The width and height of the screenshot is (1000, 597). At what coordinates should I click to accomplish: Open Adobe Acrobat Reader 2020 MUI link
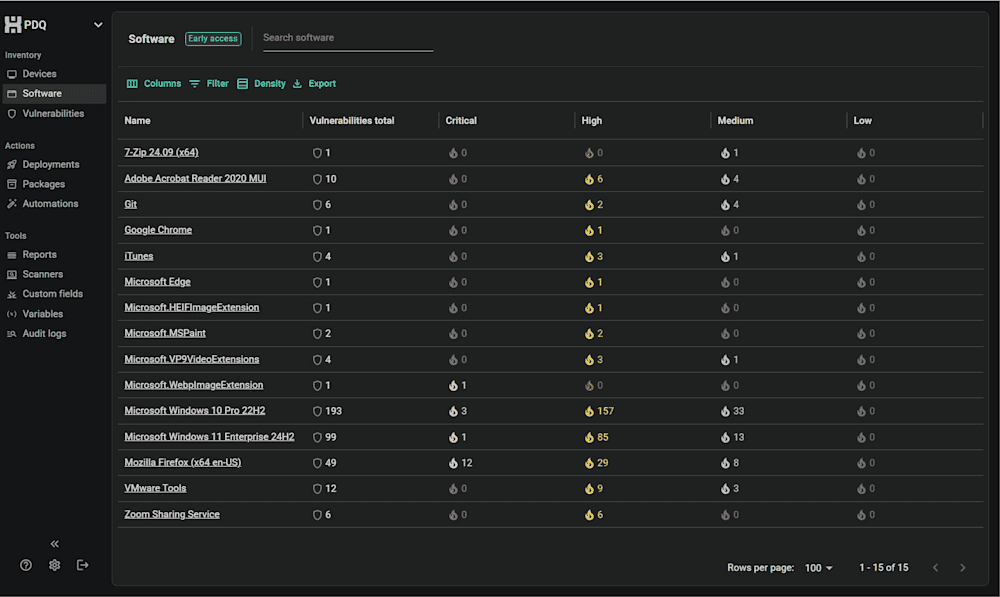195,179
